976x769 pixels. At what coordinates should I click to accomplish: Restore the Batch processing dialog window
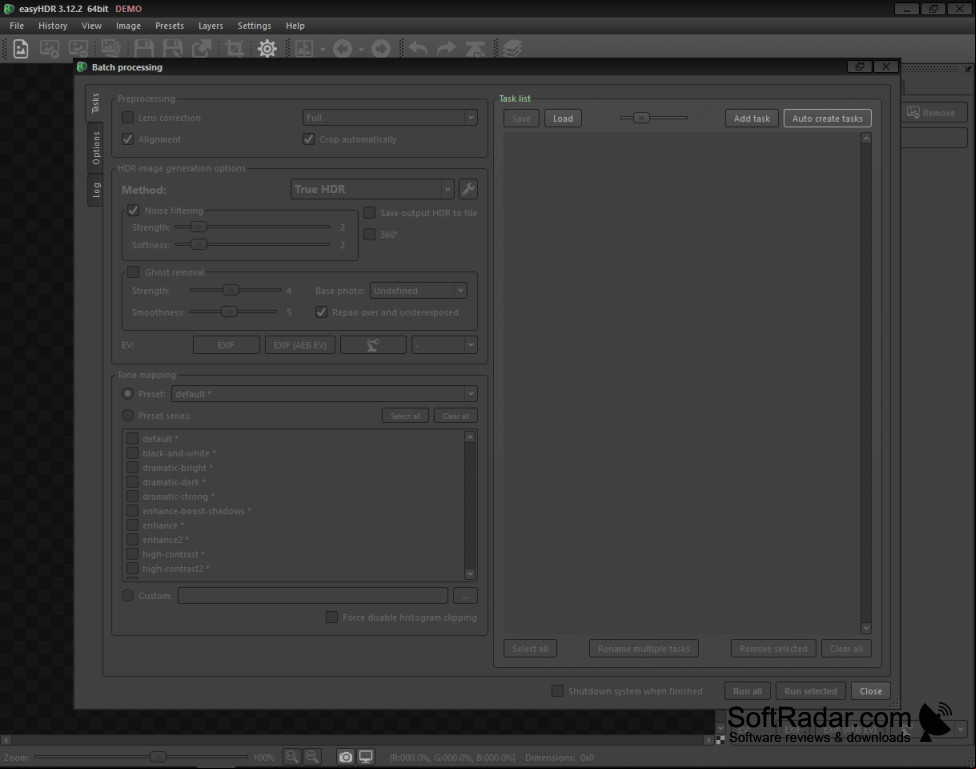[860, 67]
